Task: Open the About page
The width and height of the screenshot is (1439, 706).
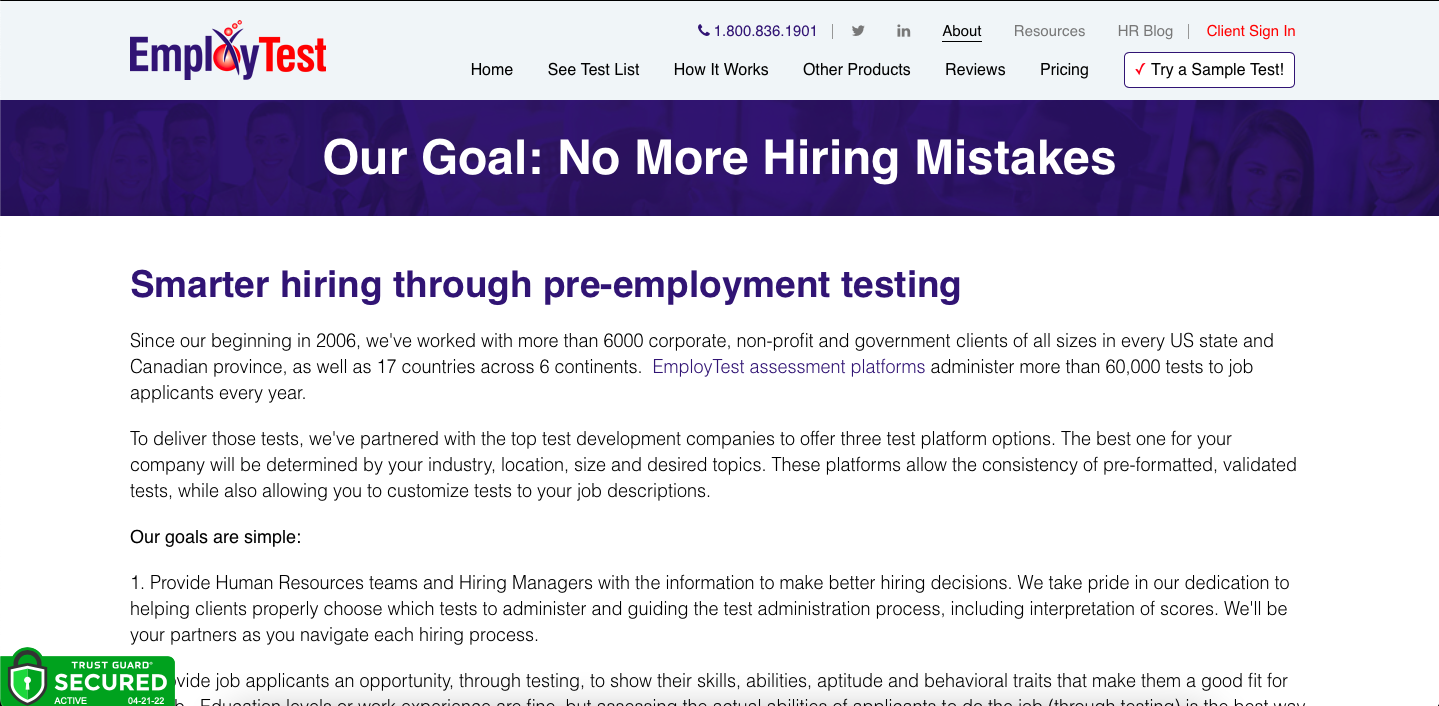Action: (961, 31)
